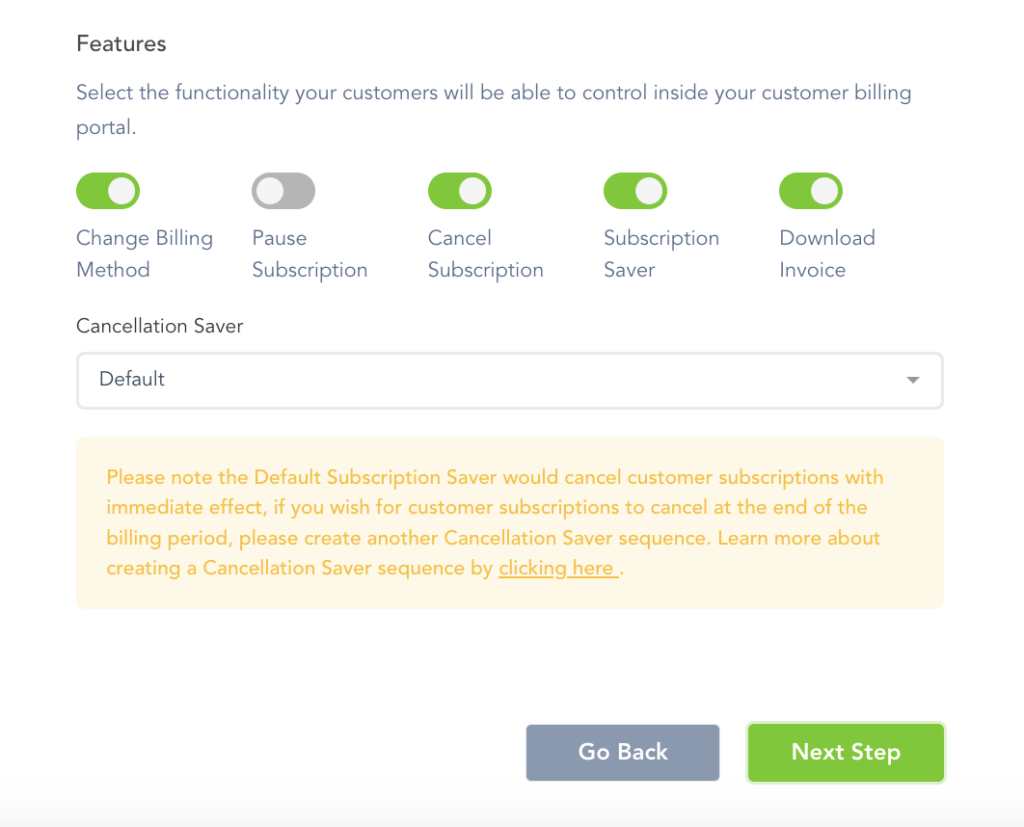Screen dimensions: 1024x827
Task: Click the 'Cancellation Saver' field label
Action: coord(160,326)
